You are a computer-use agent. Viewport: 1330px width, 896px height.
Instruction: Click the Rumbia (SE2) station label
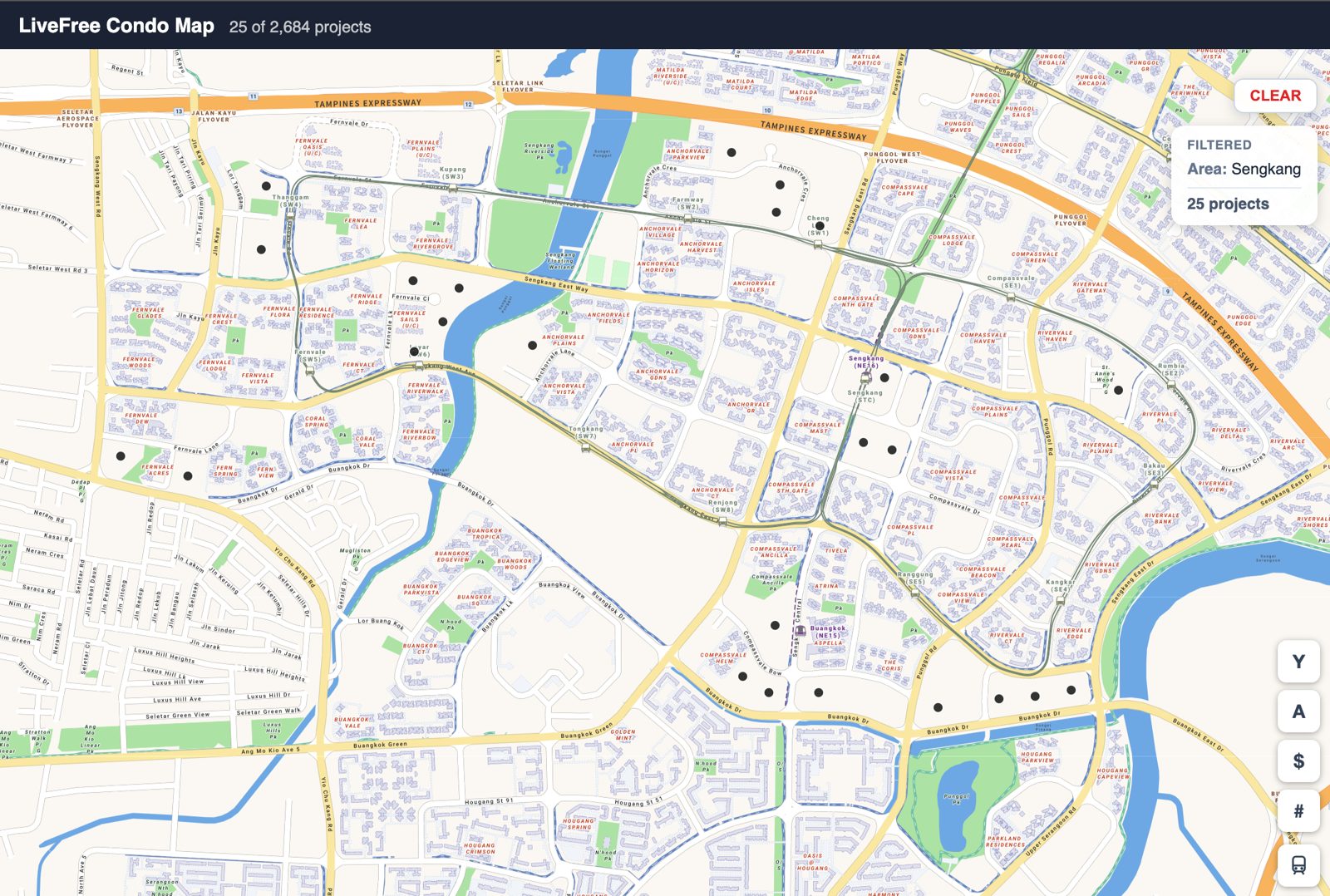(x=1170, y=369)
